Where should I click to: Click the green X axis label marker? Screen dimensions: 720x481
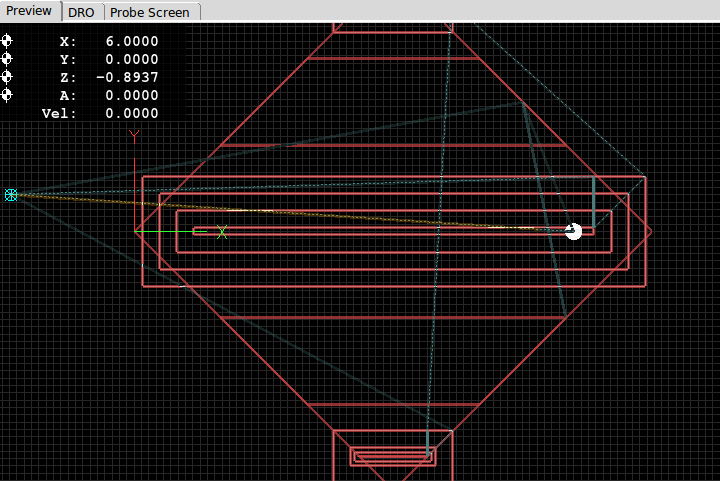222,232
